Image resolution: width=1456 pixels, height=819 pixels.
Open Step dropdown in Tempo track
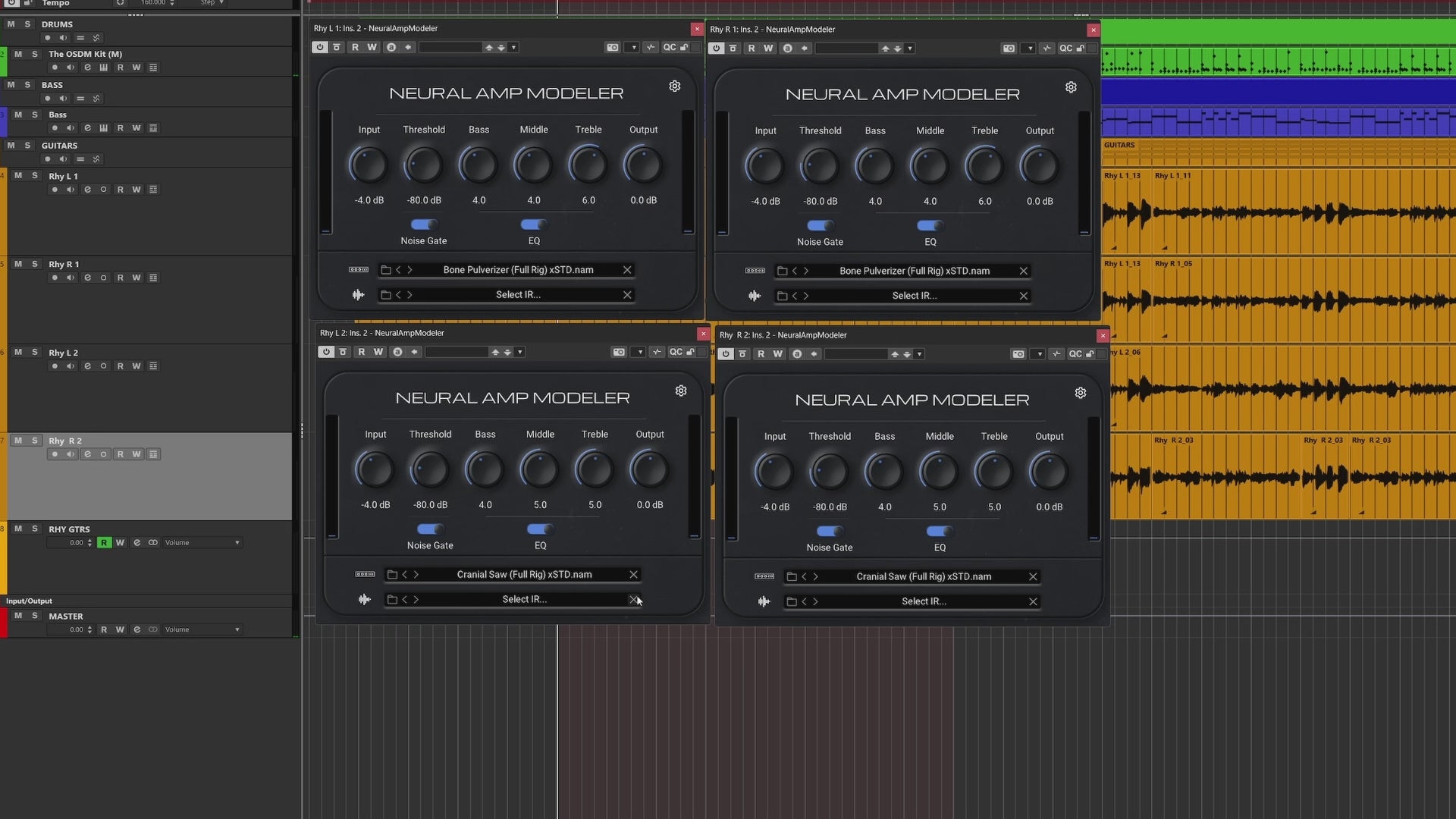pos(212,3)
